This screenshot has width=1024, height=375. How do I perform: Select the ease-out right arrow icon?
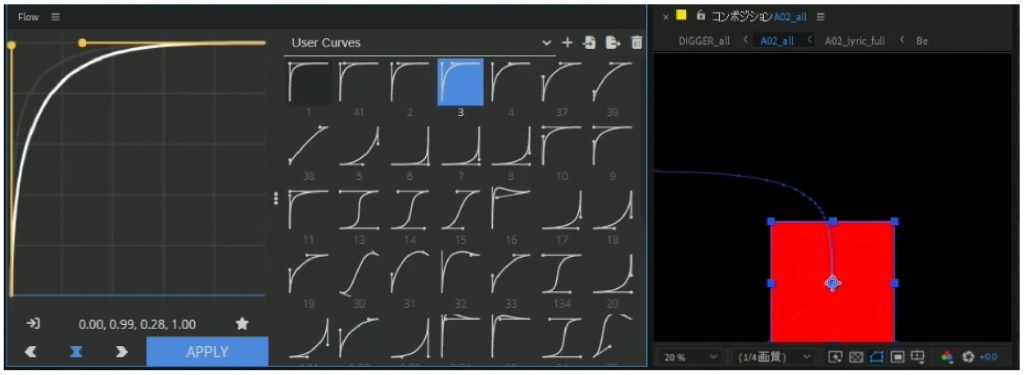(121, 351)
